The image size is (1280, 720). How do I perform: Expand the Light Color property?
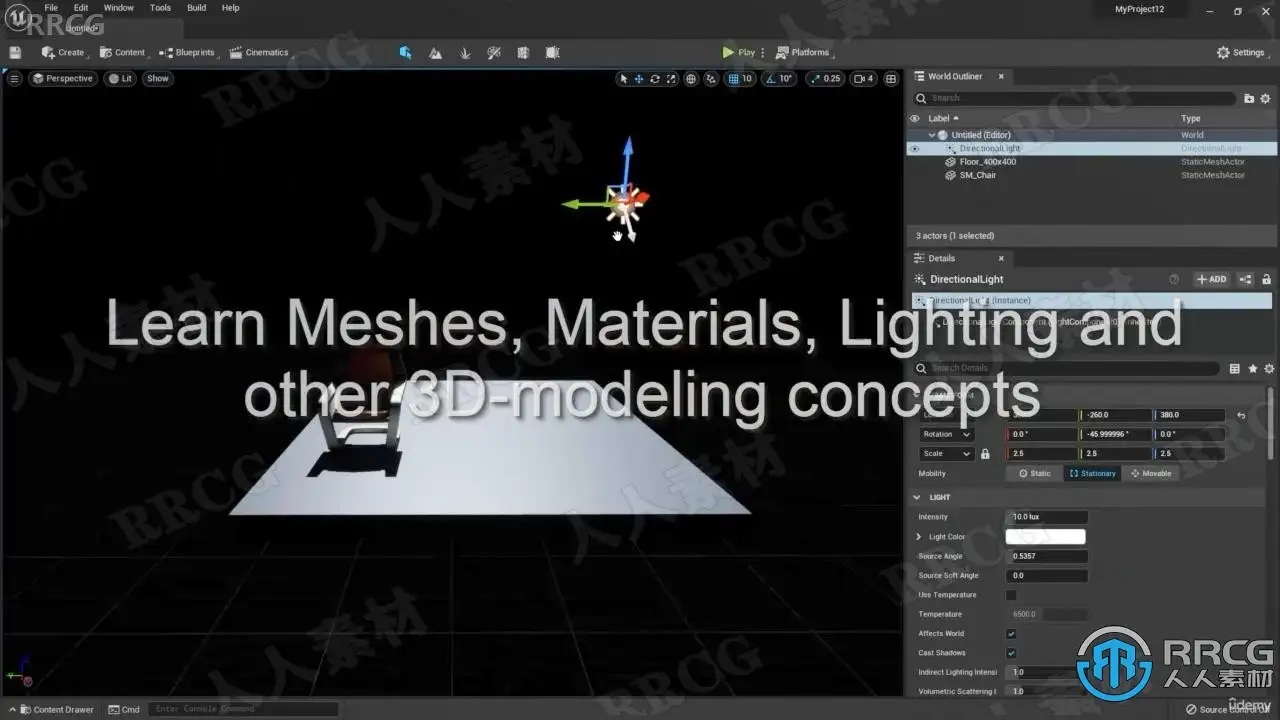tap(919, 537)
